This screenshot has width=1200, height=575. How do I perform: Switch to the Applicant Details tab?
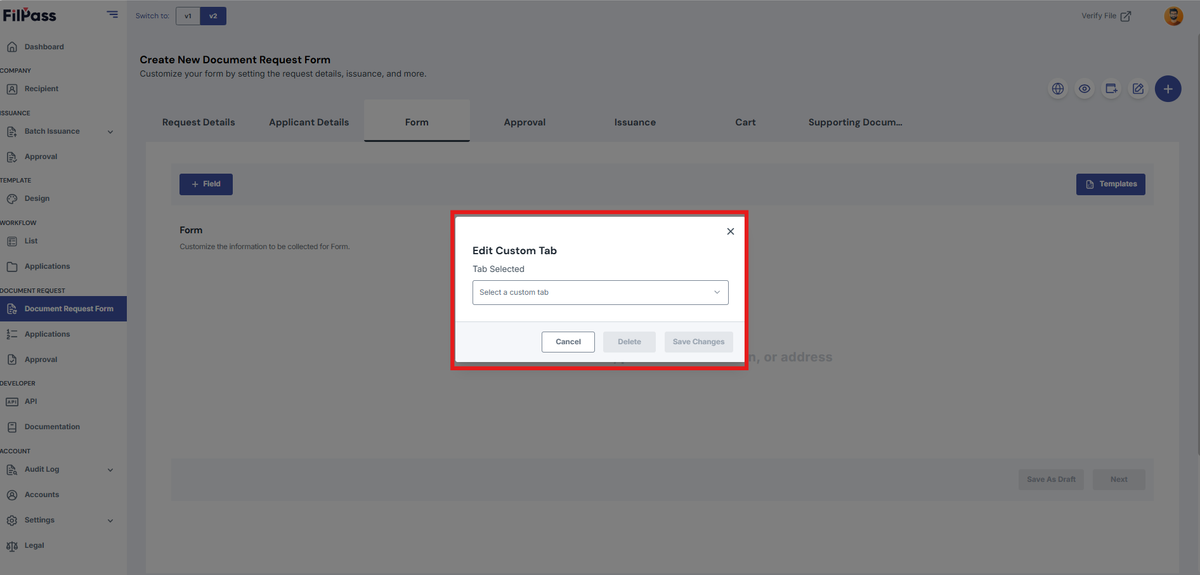click(x=309, y=122)
